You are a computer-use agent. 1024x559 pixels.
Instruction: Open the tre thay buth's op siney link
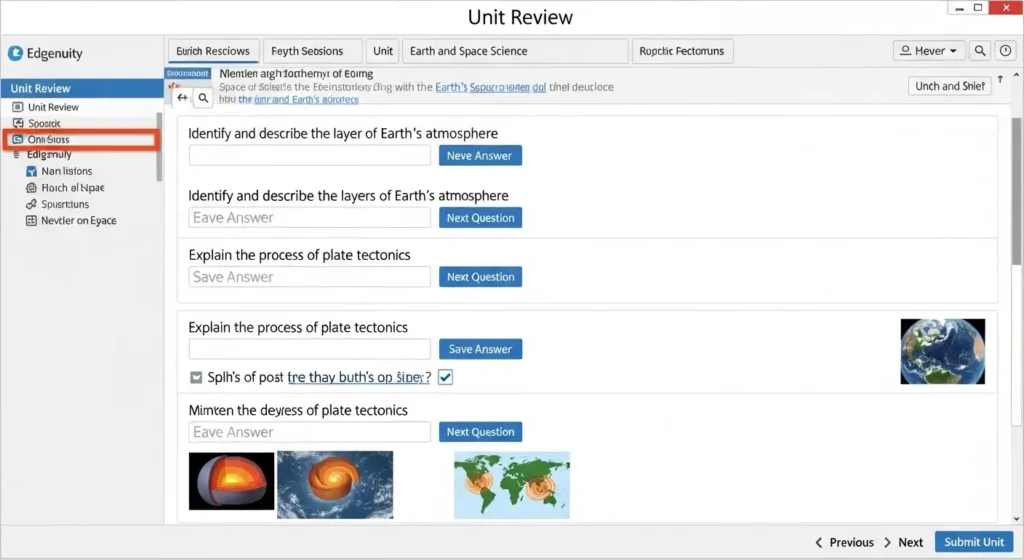pos(359,377)
